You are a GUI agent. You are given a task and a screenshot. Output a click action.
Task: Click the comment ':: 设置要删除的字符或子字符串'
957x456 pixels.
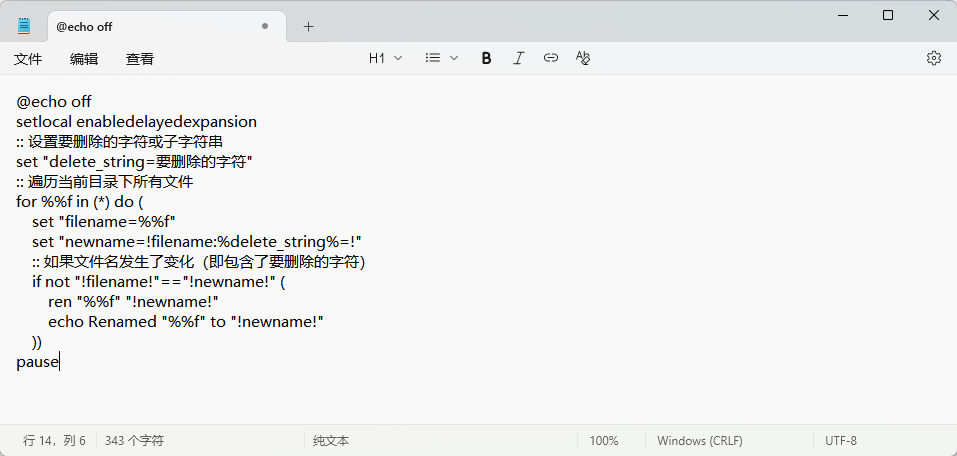119,142
